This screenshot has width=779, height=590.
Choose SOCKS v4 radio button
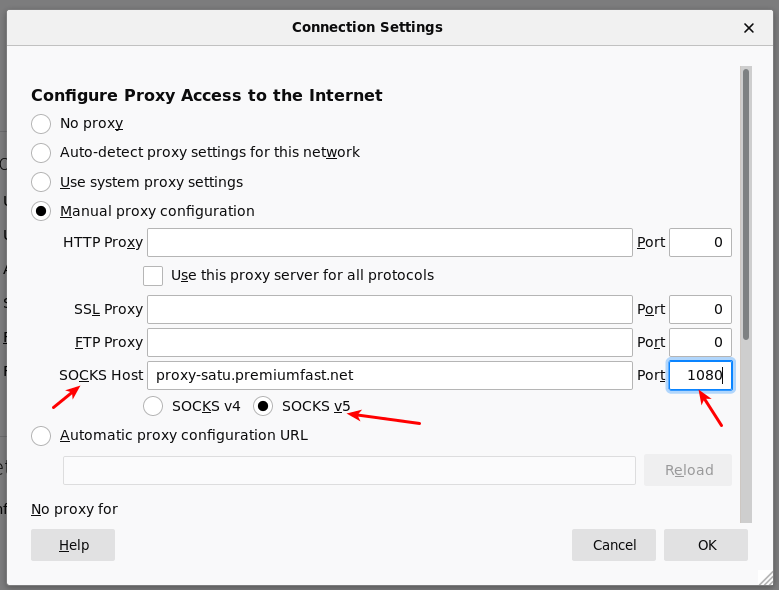153,406
